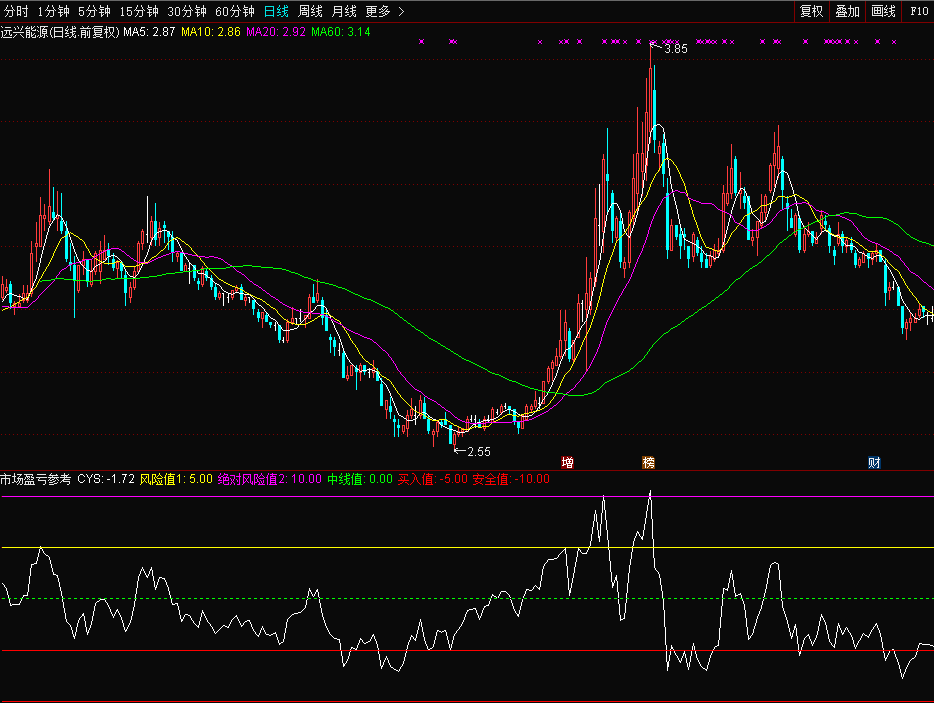
Task: Click the blue 财 event marker icon
Action: [x=874, y=462]
